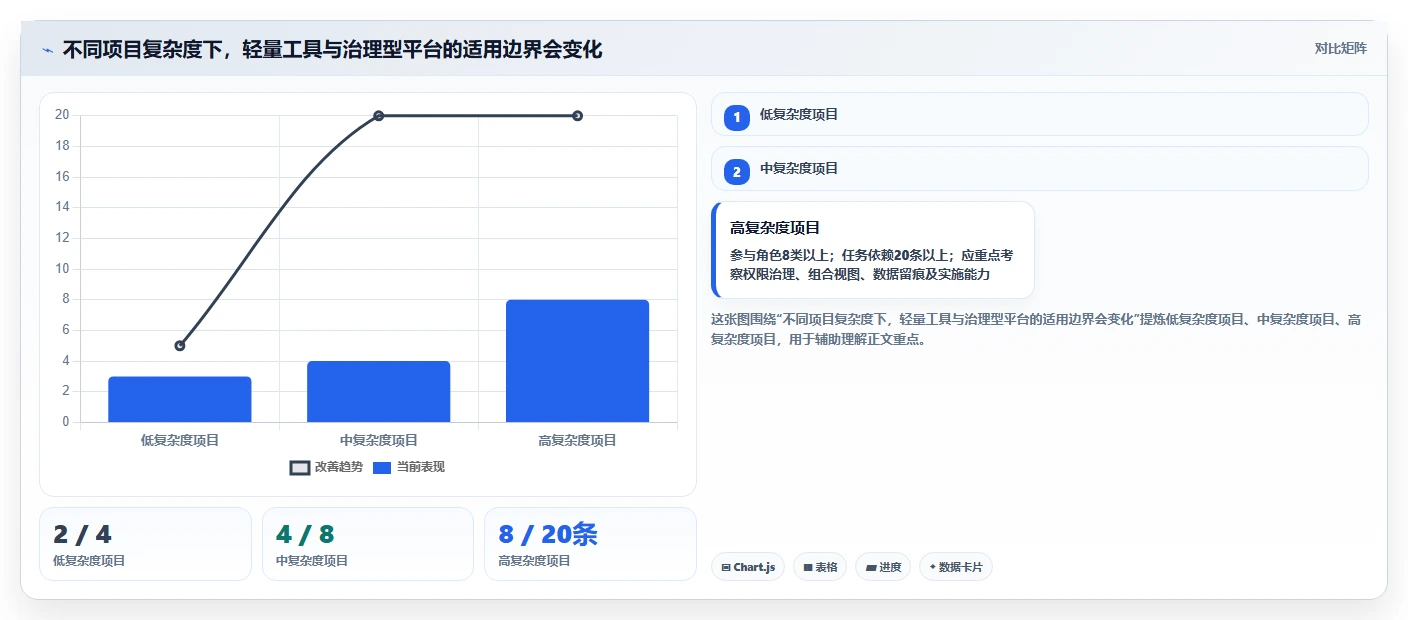
Task: Click the sparkle icon in 数据卡片 tag
Action: pyautogui.click(x=933, y=567)
